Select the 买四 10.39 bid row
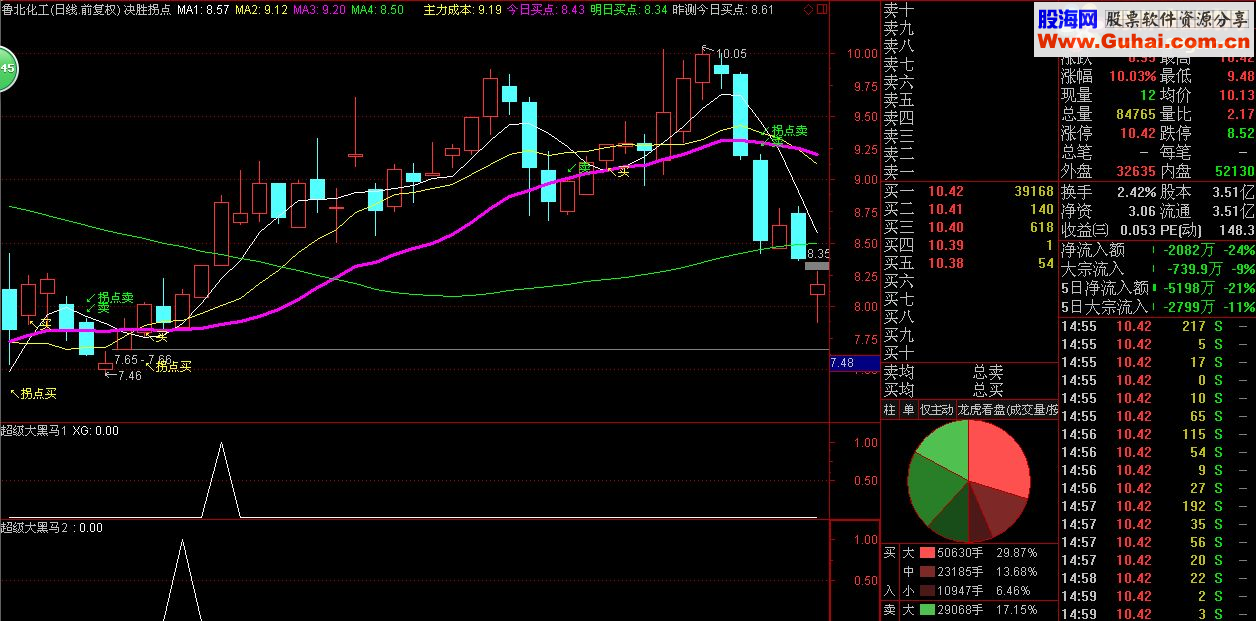The image size is (1256, 621). [969, 245]
